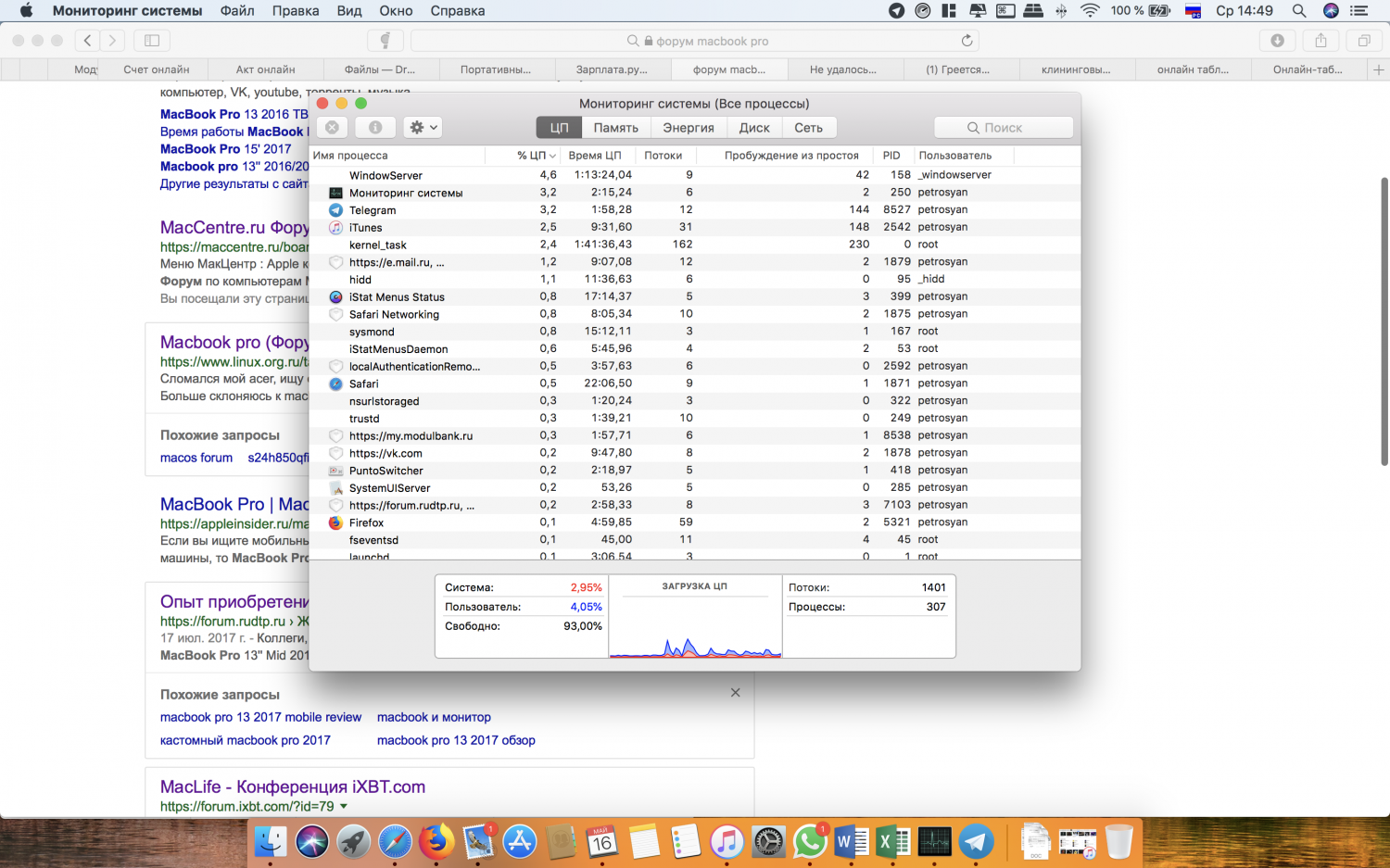Add a new Safari tab with plus button

click(1379, 69)
